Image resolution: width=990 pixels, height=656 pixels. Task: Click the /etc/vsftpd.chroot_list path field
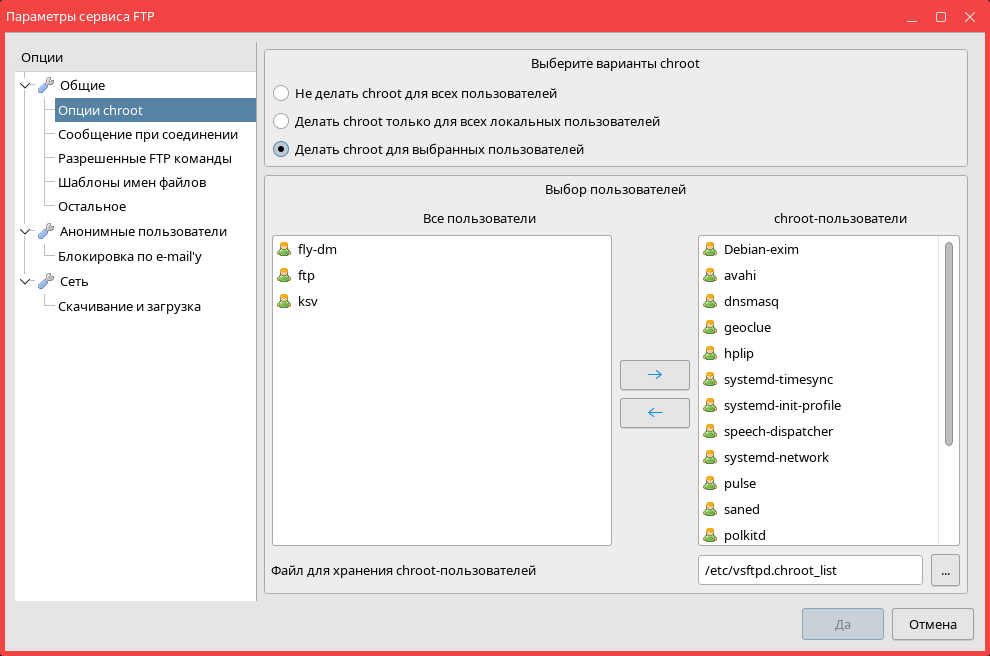click(809, 570)
